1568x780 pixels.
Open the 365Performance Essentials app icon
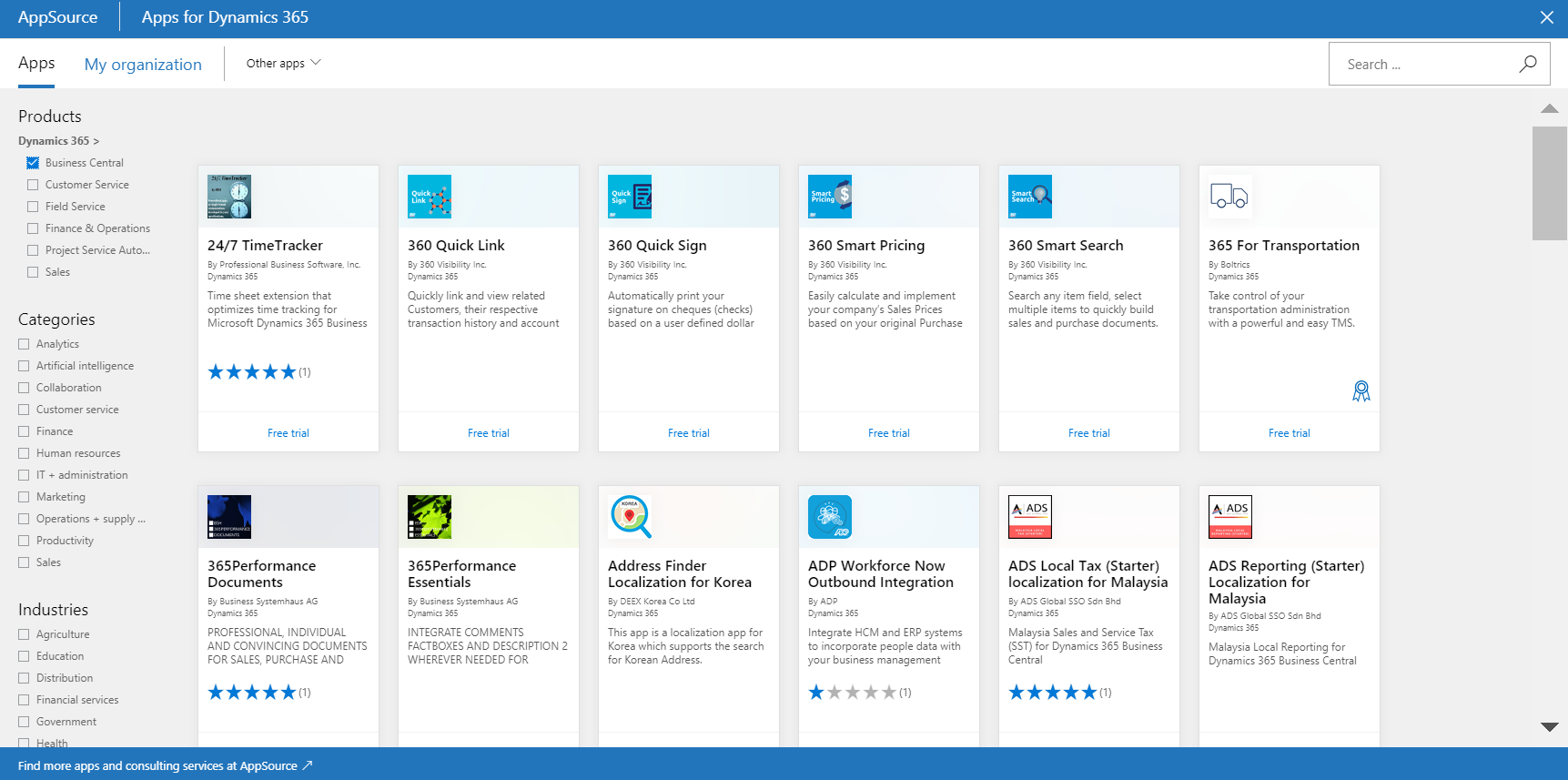tap(430, 517)
